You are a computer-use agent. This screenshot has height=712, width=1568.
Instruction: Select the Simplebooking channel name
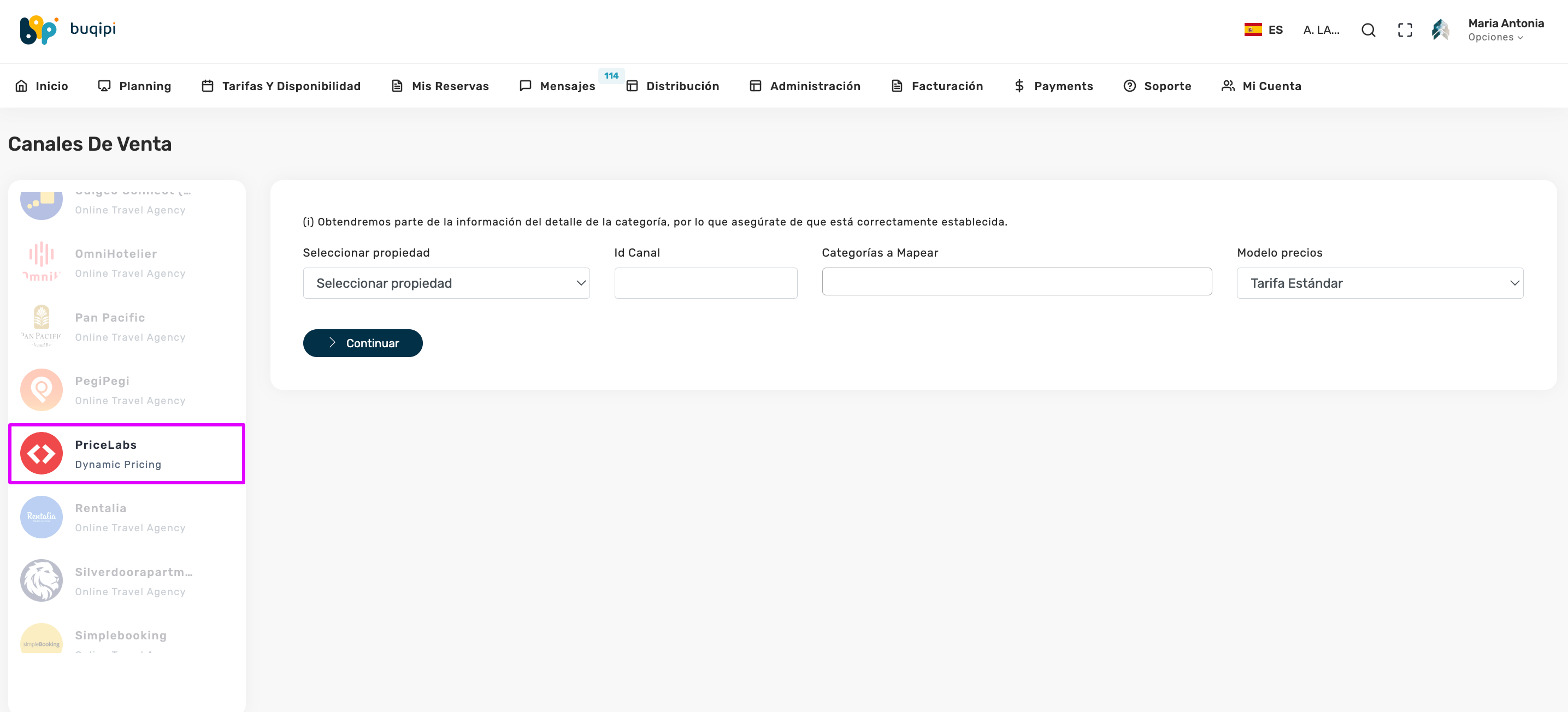(x=121, y=636)
